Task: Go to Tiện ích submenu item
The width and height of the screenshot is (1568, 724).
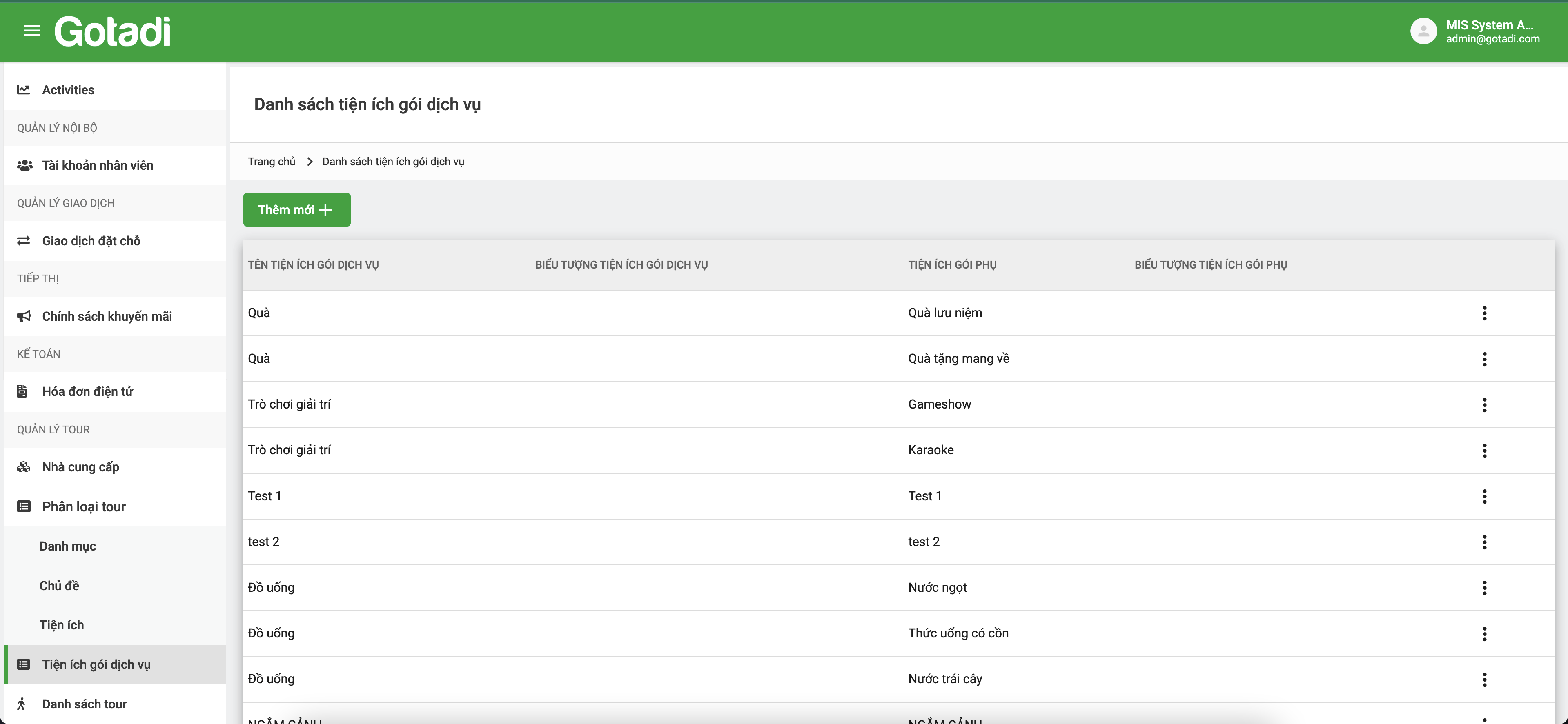Action: (x=62, y=625)
